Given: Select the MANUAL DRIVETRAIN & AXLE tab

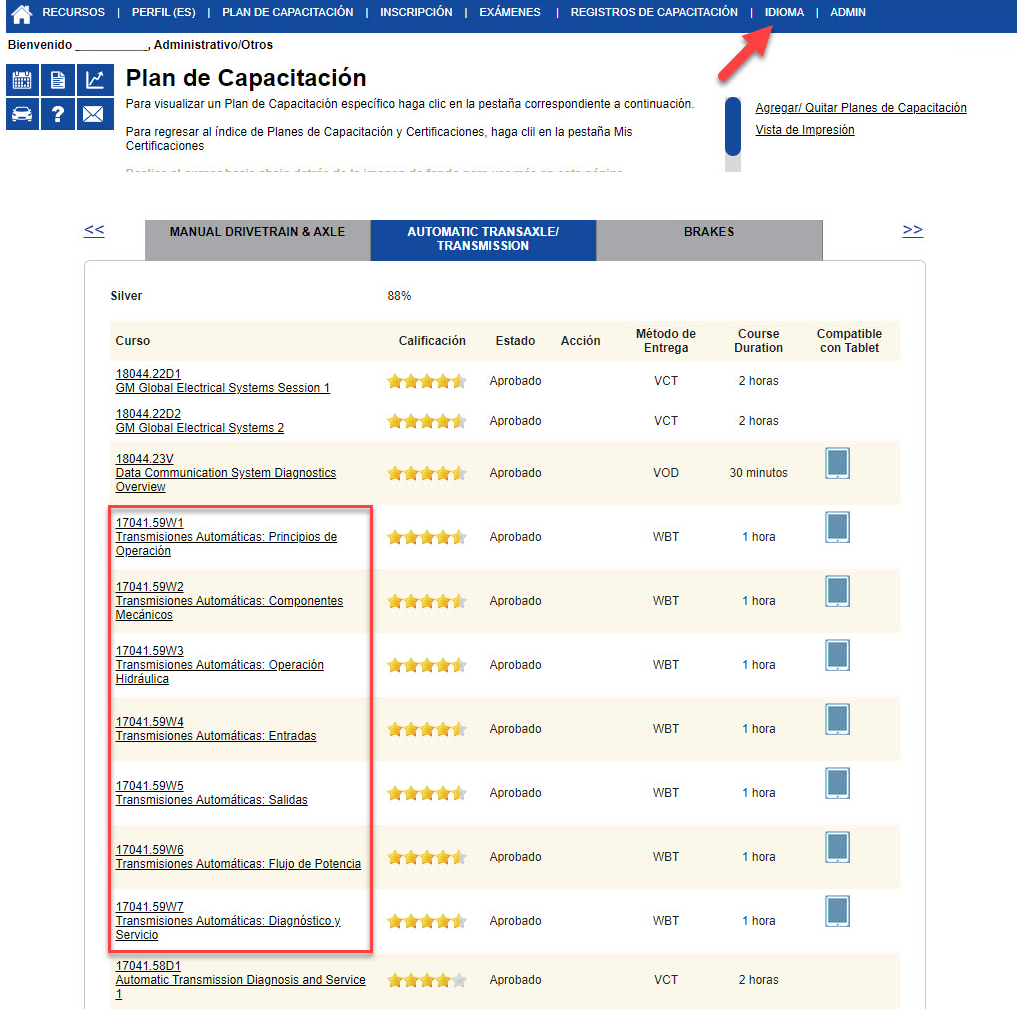Looking at the screenshot, I should pos(257,232).
